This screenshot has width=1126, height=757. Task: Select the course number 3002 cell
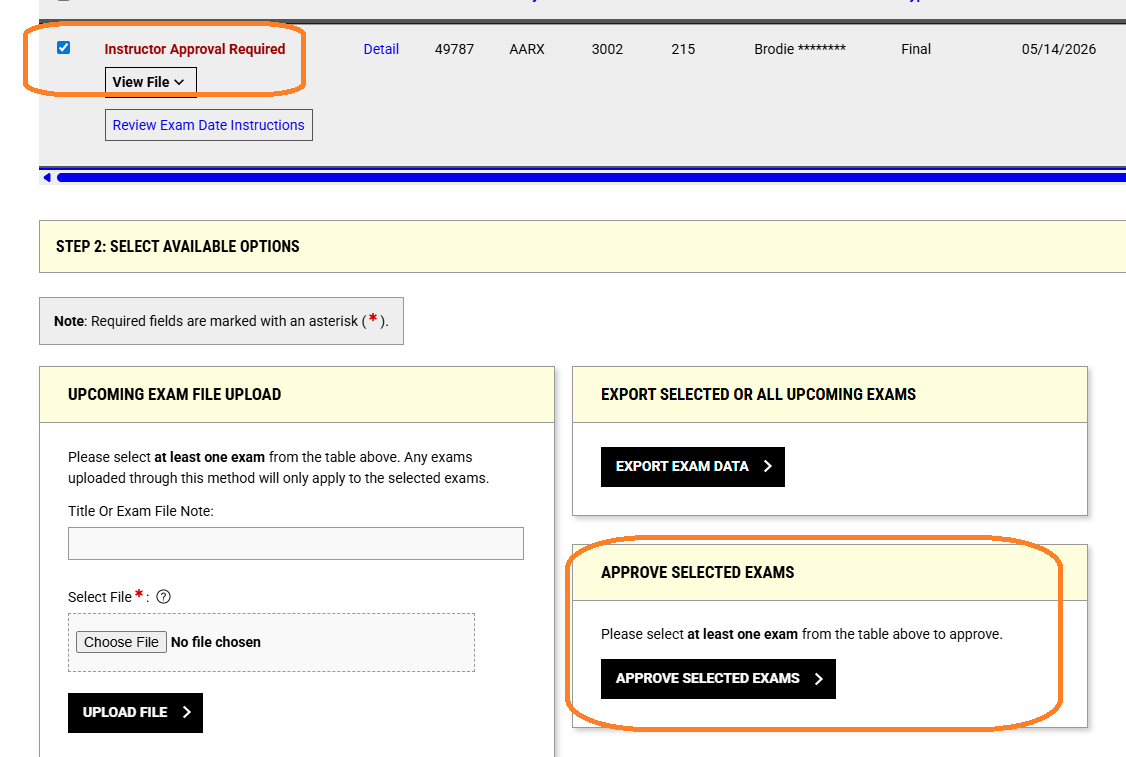(x=607, y=49)
